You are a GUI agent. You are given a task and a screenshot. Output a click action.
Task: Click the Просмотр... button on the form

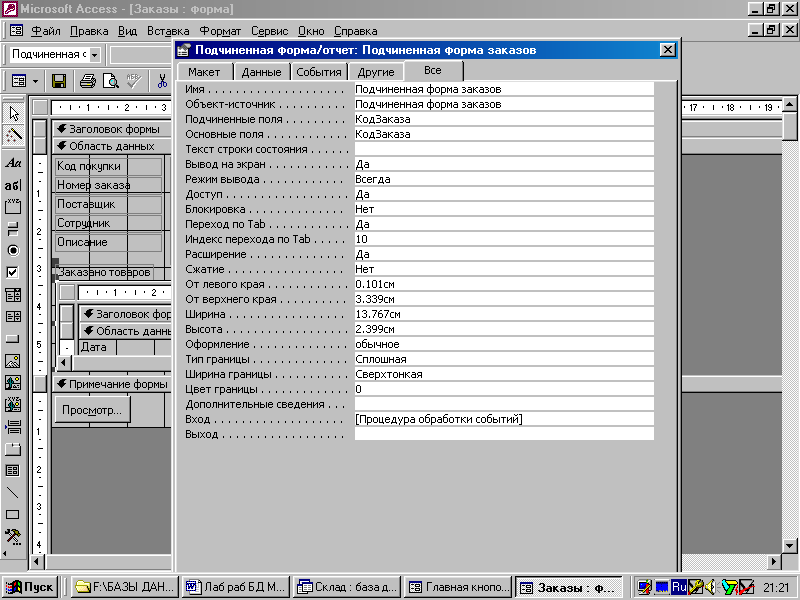pos(92,410)
